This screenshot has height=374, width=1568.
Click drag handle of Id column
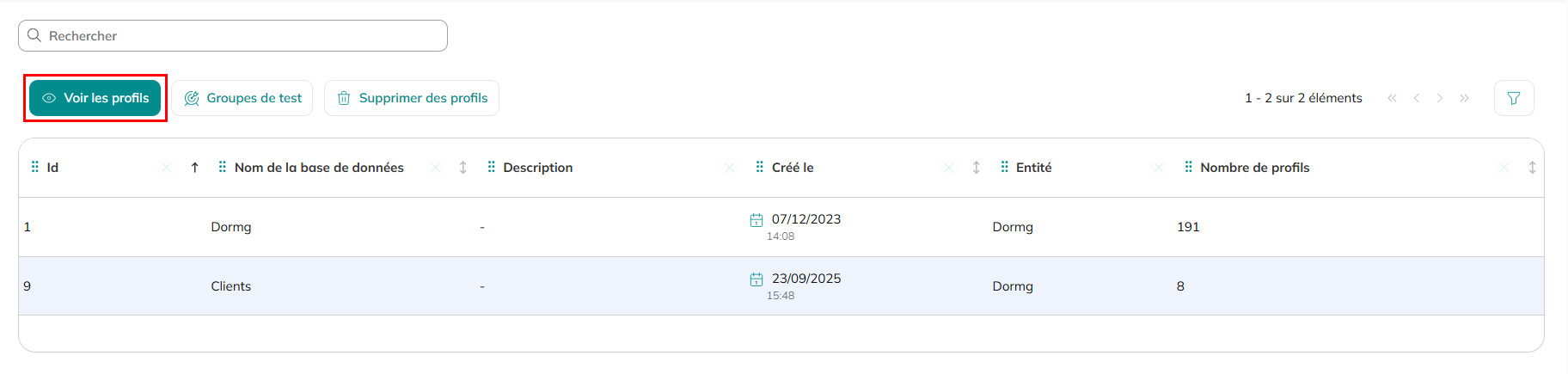pos(35,167)
